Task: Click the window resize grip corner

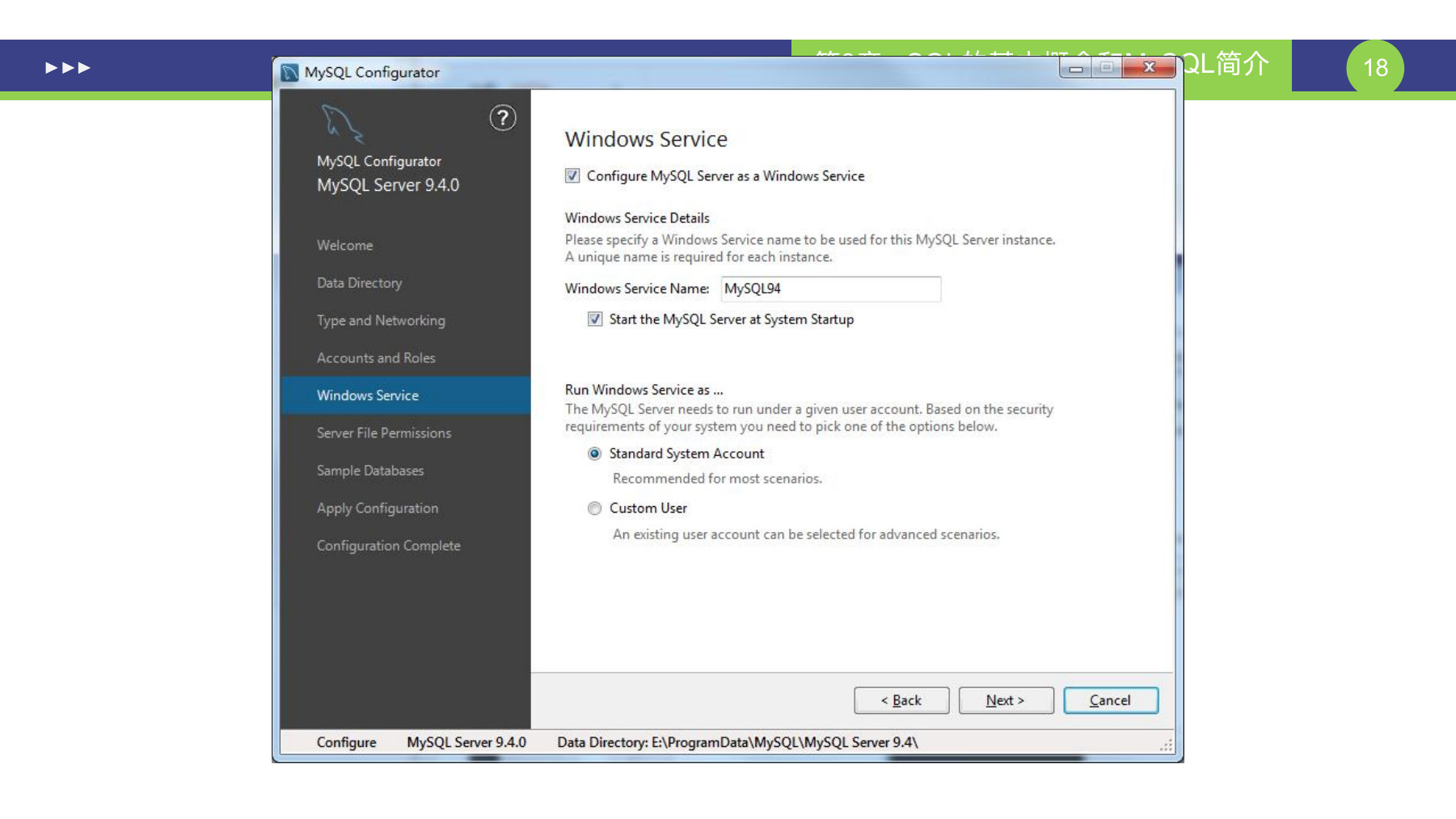Action: pyautogui.click(x=1166, y=745)
